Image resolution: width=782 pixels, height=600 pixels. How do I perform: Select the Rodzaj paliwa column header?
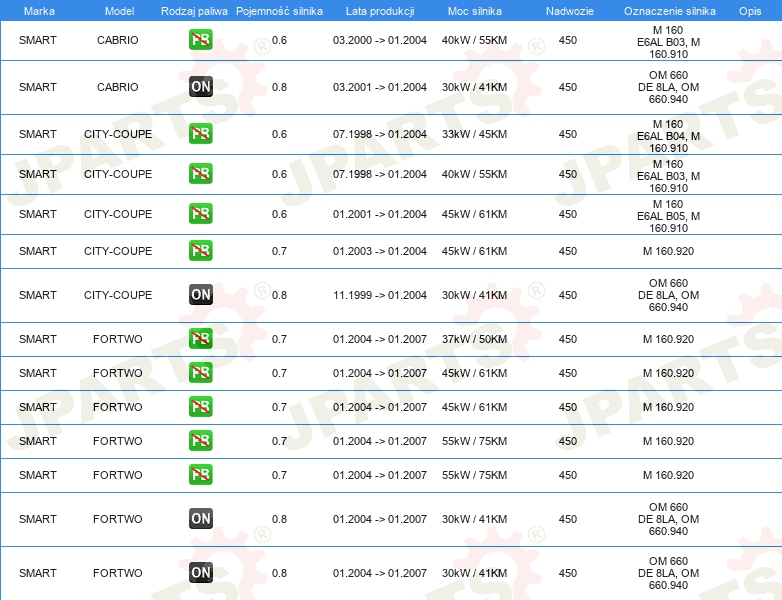(194, 10)
